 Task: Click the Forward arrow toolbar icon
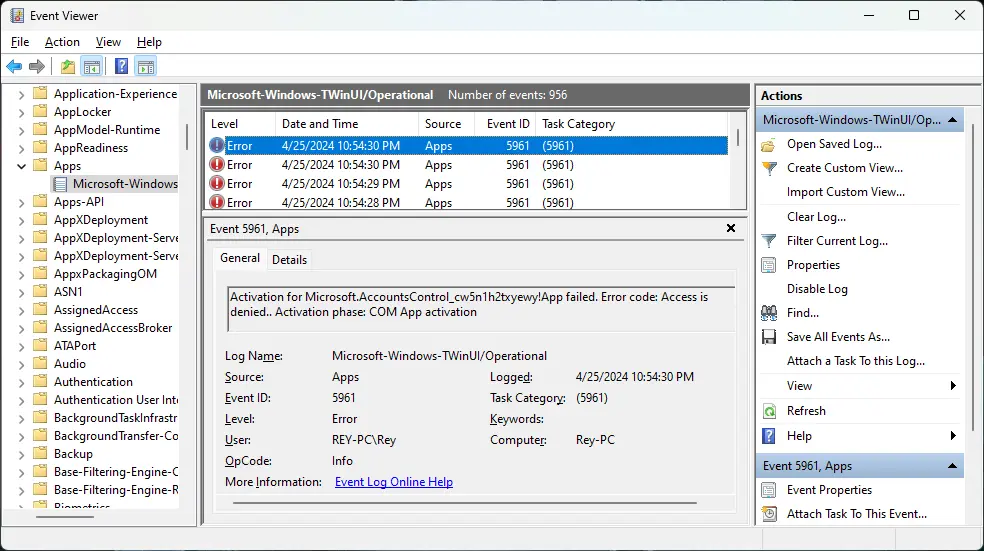pyautogui.click(x=37, y=66)
